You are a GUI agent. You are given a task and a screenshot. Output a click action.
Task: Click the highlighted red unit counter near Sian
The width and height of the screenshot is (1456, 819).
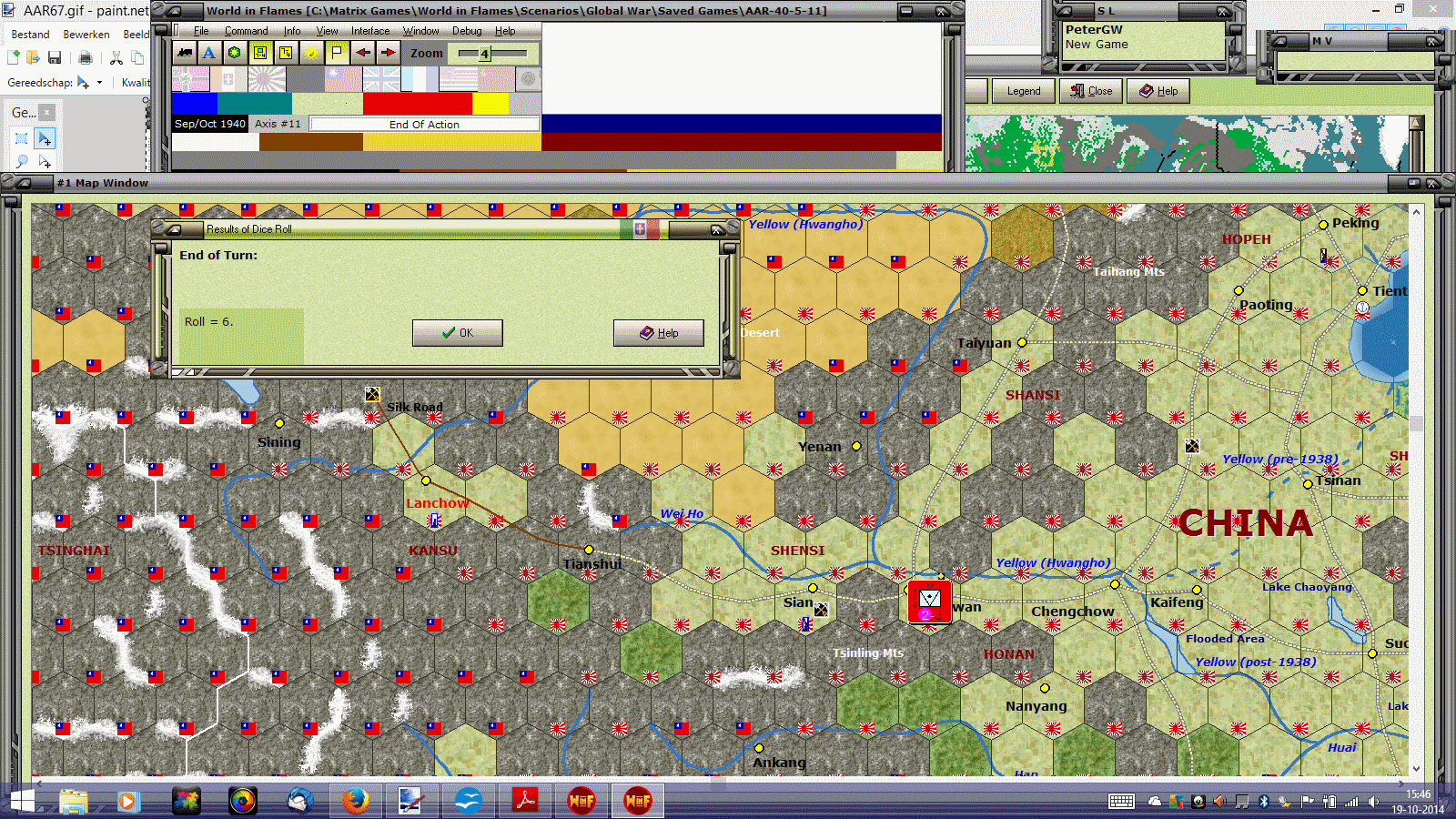pos(929,602)
